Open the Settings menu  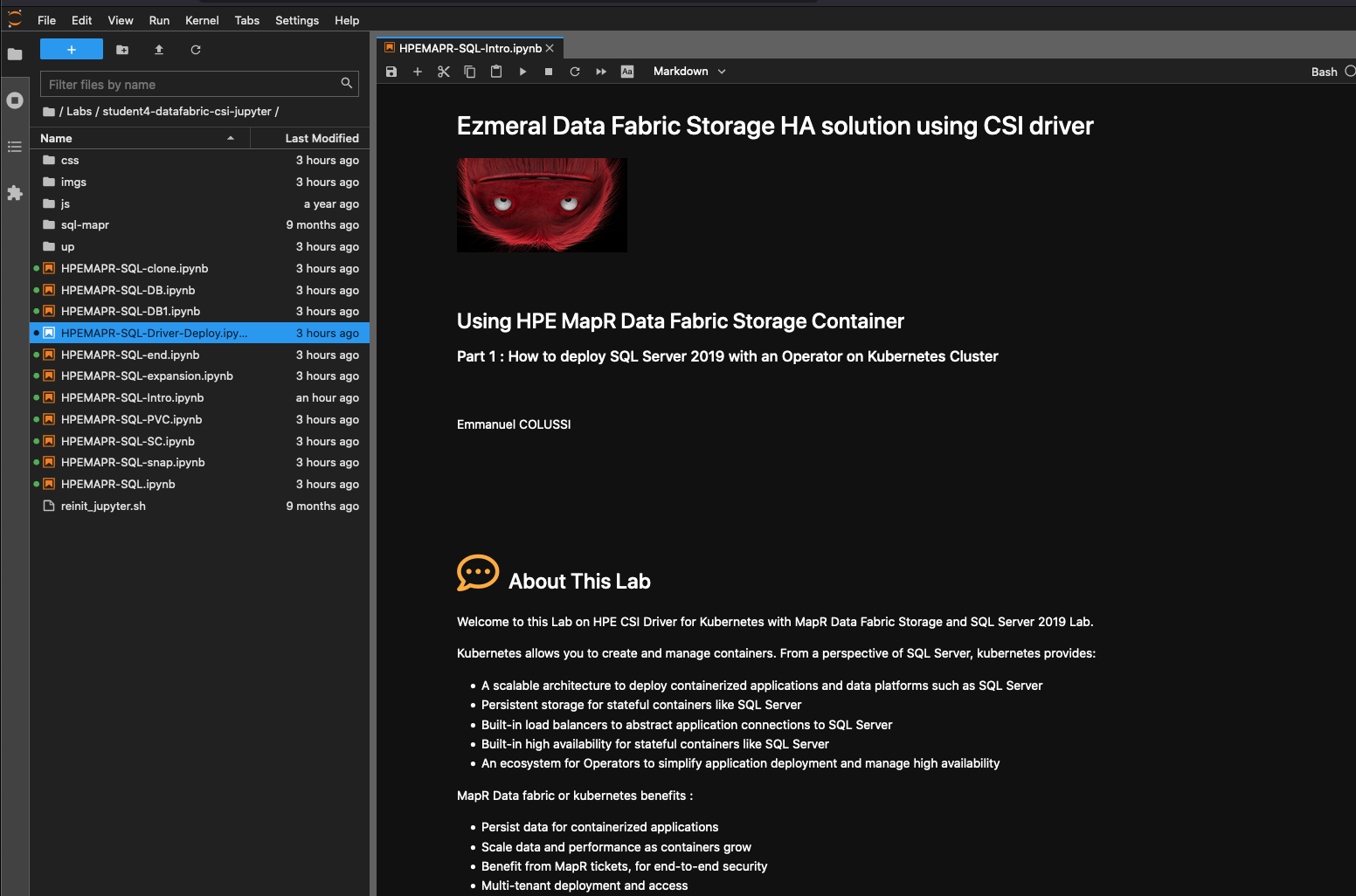point(296,20)
